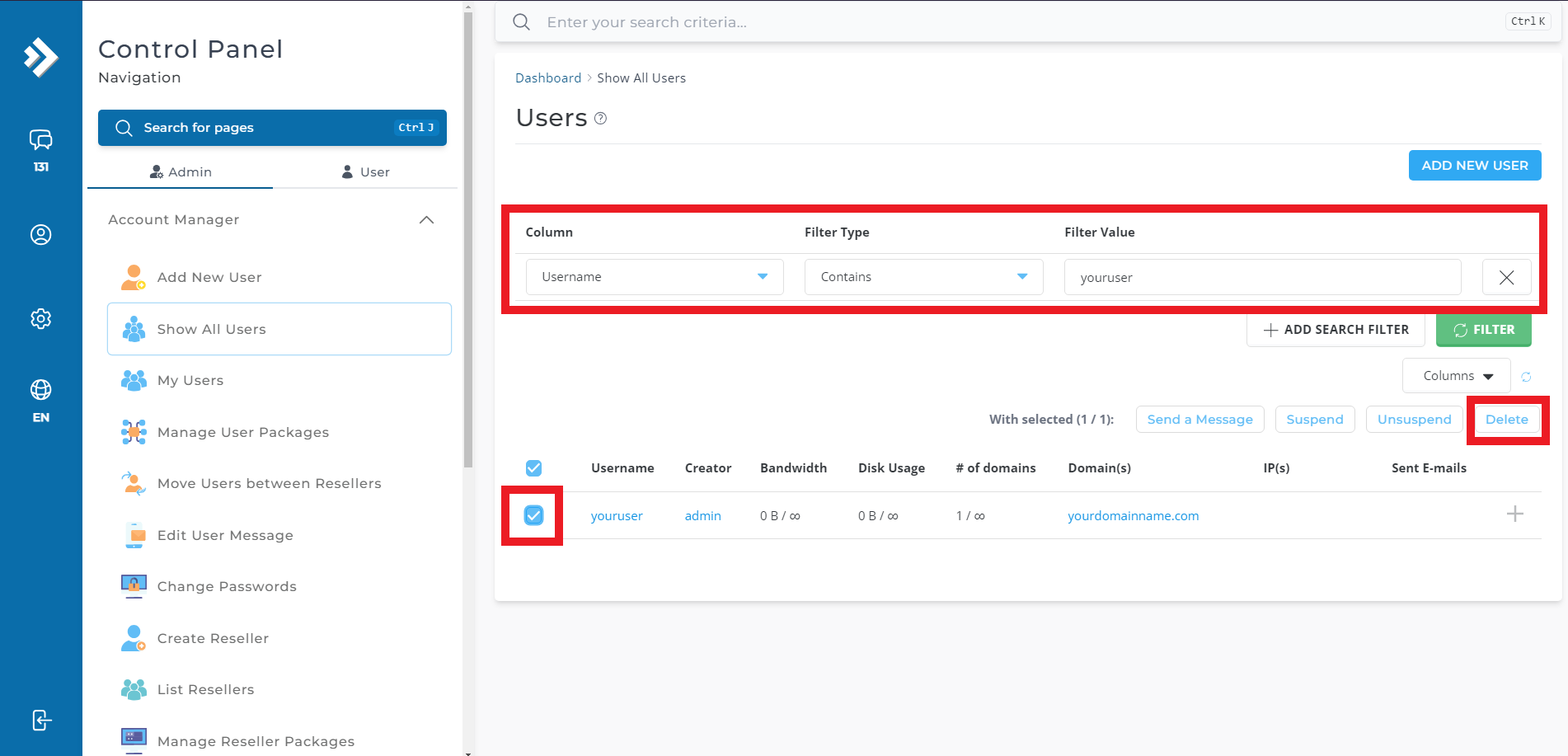
Task: Click the Move Users between Resellers icon
Action: coord(133,483)
